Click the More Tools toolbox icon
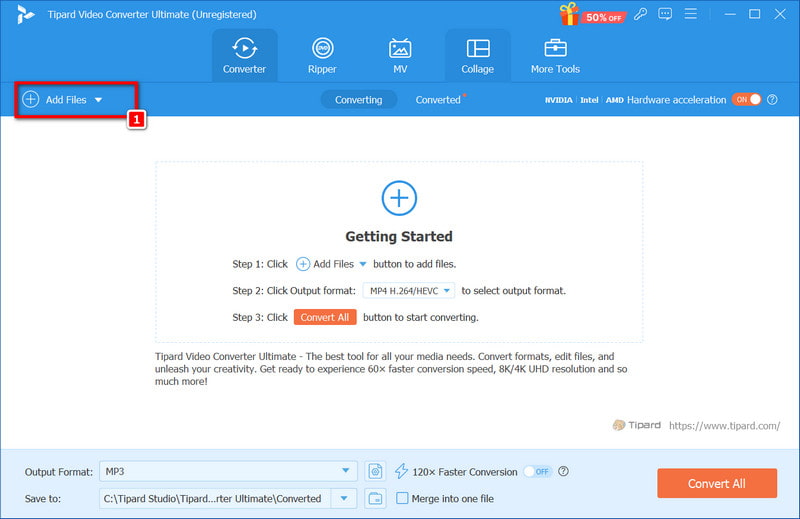This screenshot has width=800, height=519. click(555, 48)
